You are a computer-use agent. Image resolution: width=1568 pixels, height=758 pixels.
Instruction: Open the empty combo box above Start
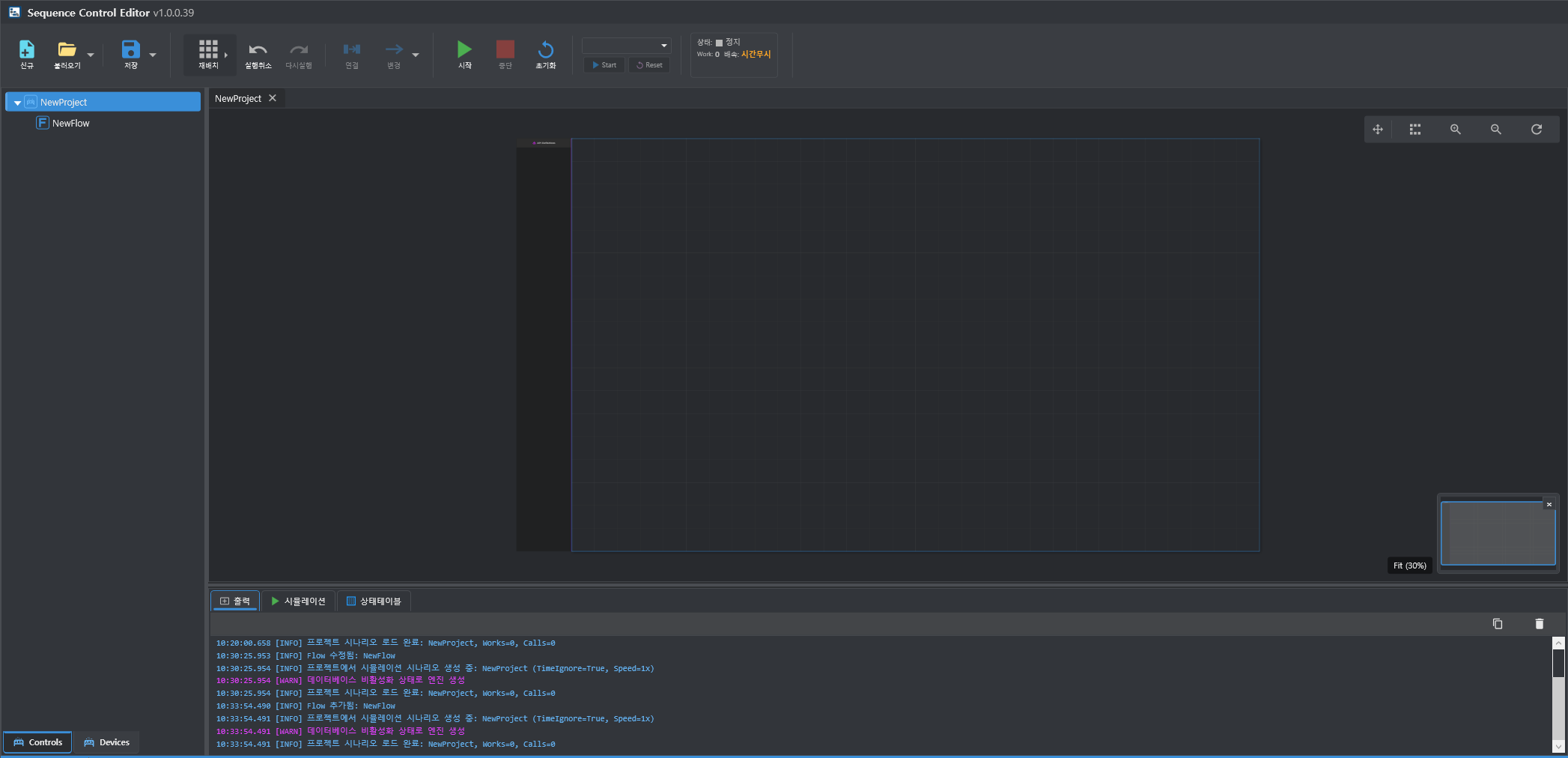coord(626,46)
